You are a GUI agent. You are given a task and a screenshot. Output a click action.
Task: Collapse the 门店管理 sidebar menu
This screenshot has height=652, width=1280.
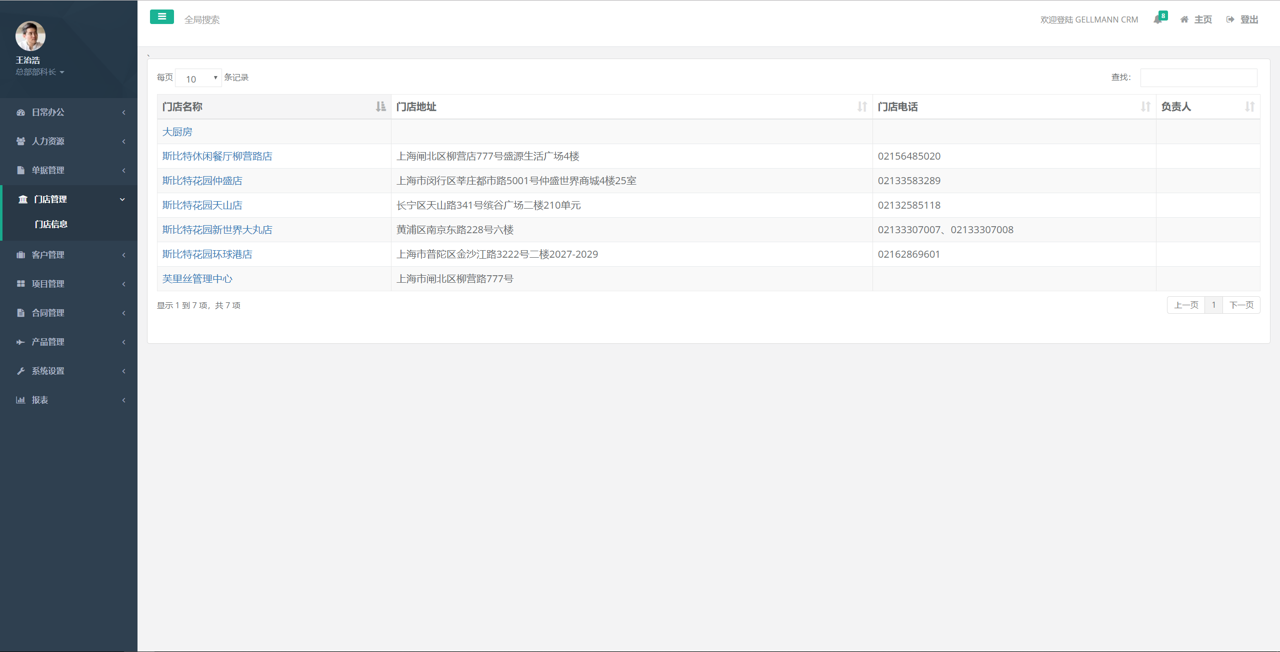[68, 200]
